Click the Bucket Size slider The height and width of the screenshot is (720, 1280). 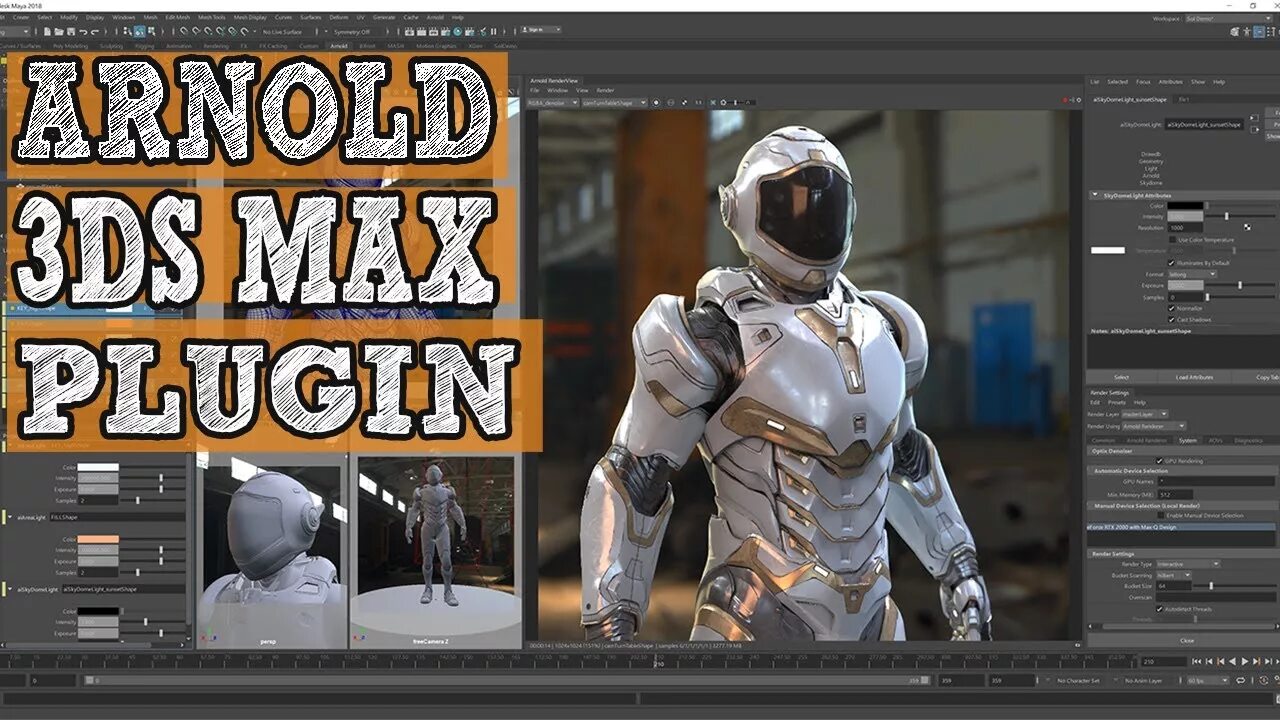coord(1235,586)
